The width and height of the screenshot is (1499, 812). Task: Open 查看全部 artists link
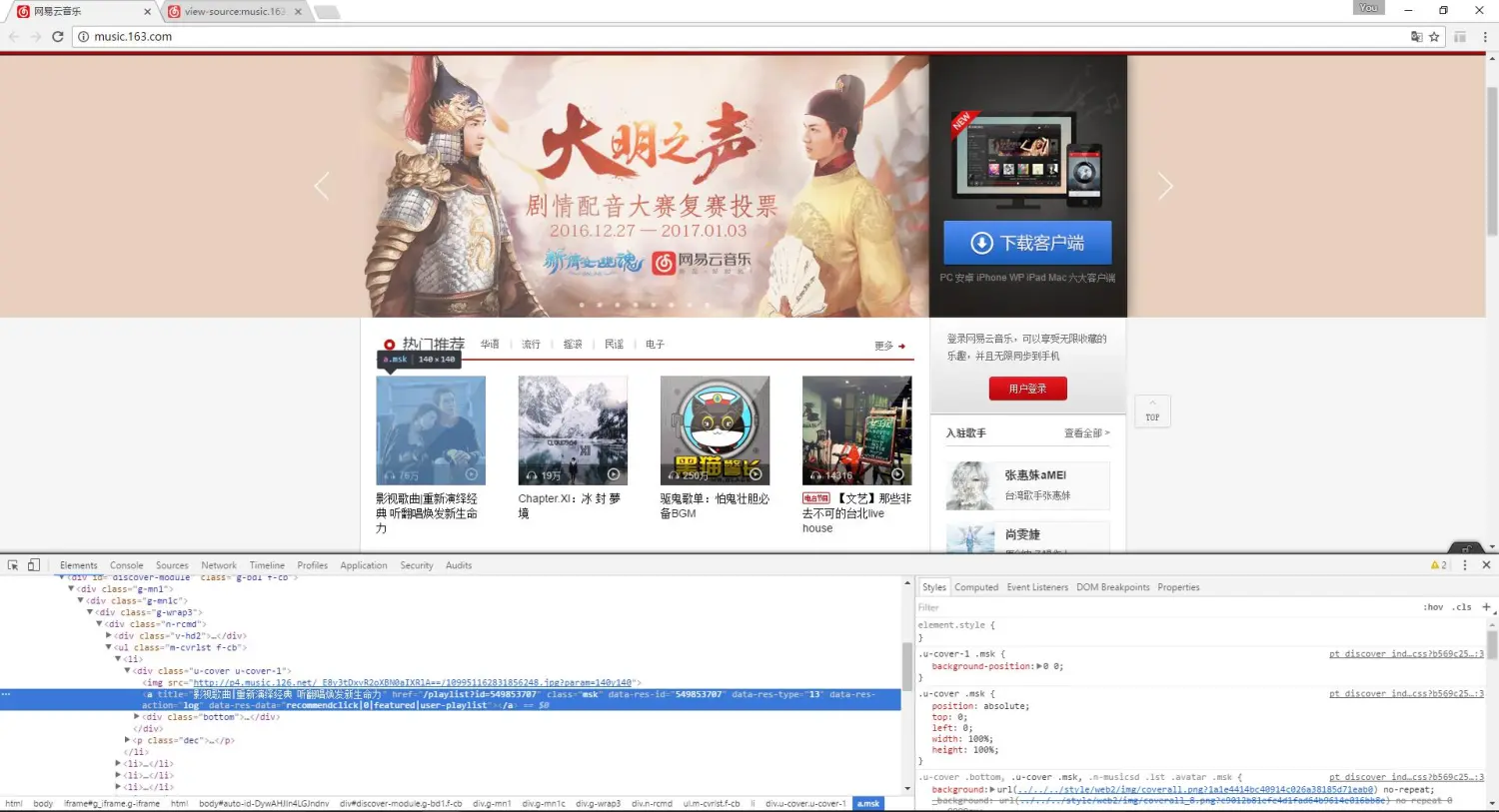click(x=1087, y=432)
